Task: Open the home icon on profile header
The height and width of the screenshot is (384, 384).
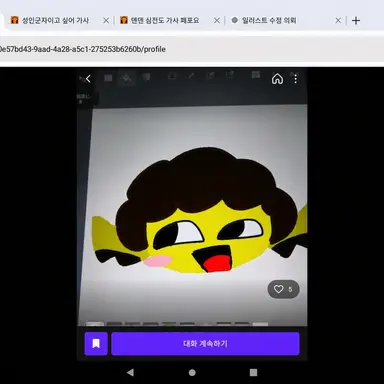Action: pyautogui.click(x=277, y=79)
